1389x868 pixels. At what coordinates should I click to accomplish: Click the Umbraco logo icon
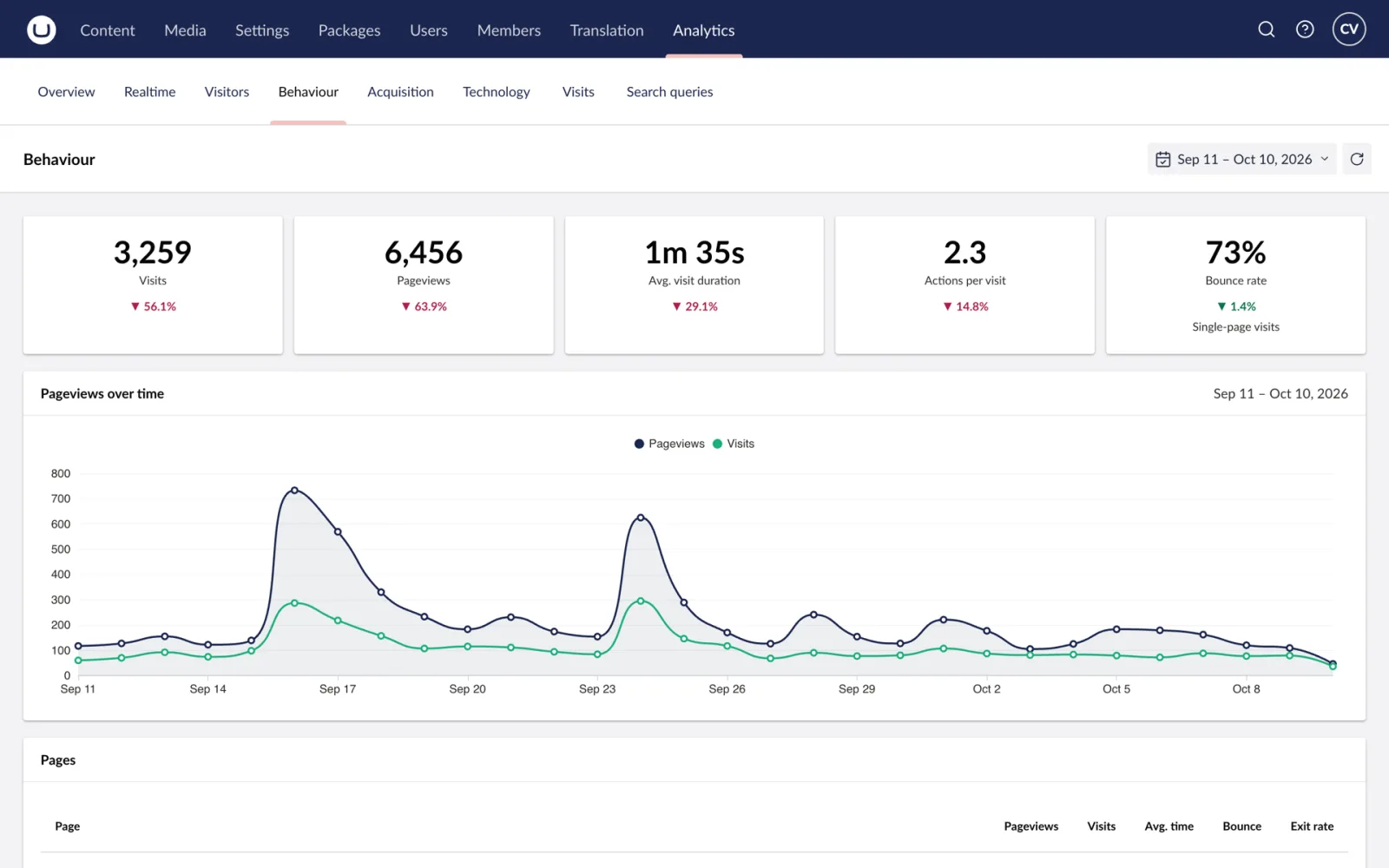pos(41,30)
